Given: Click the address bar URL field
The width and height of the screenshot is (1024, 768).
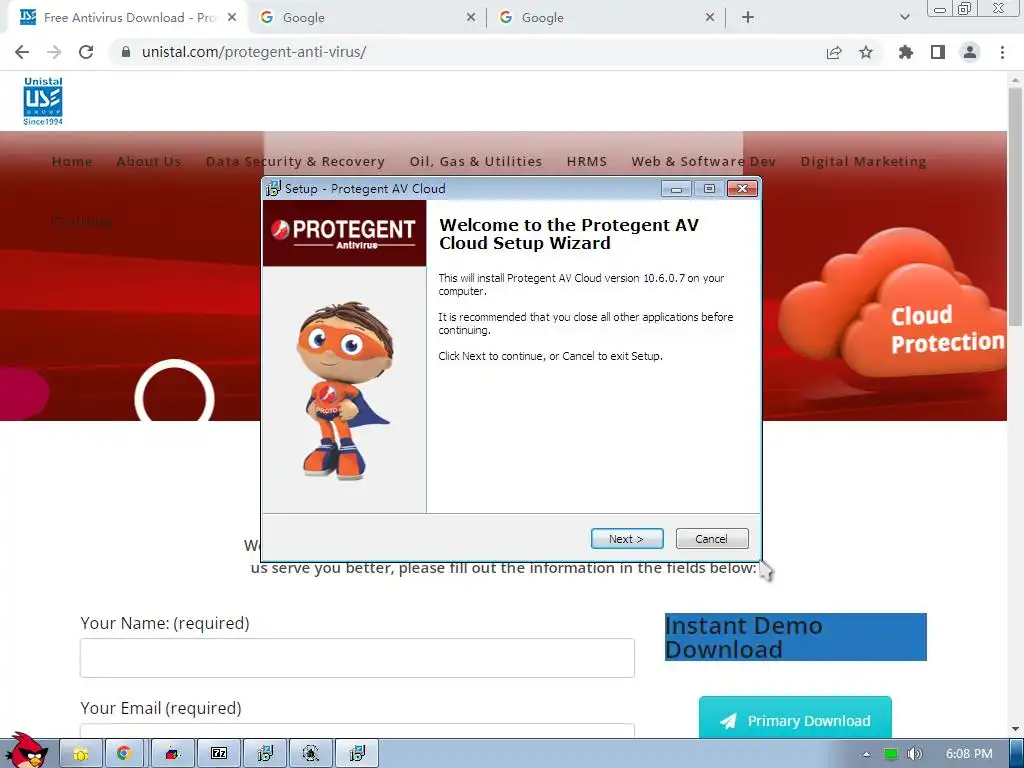Looking at the screenshot, I should tap(470, 52).
